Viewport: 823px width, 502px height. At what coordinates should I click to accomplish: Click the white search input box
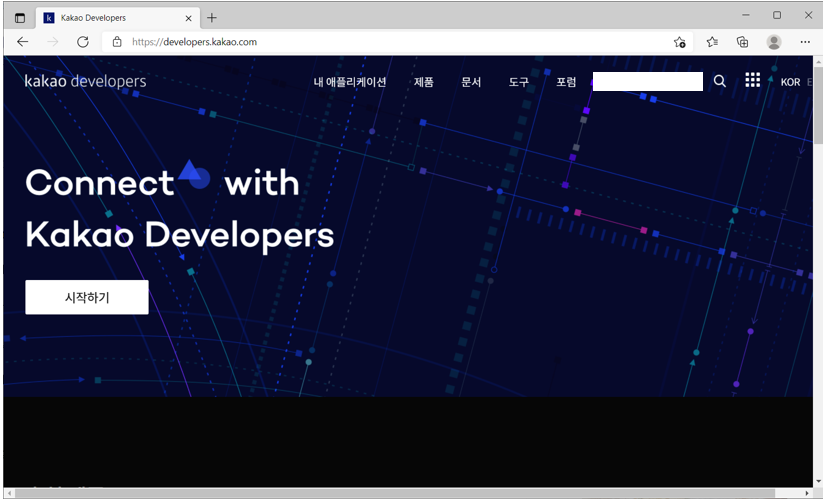(x=648, y=81)
